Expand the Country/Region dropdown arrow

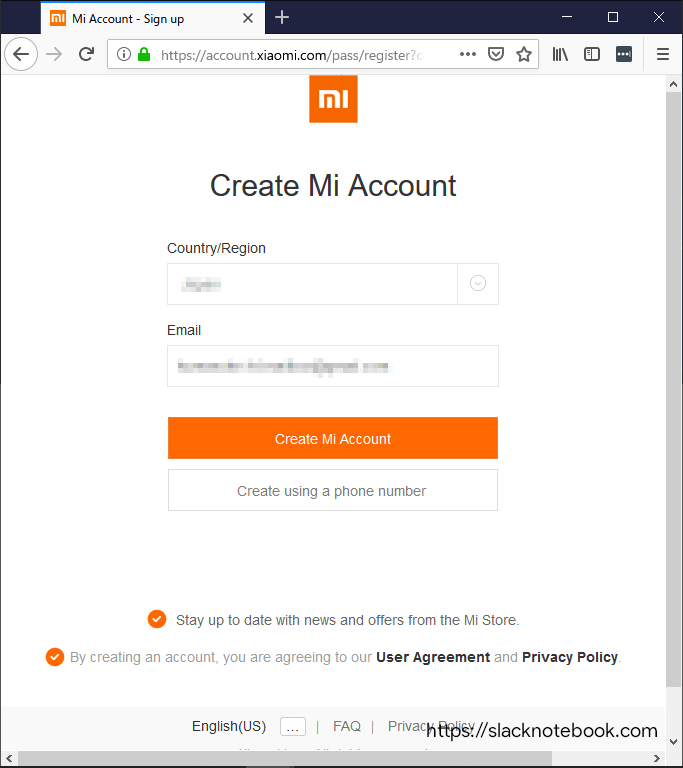click(478, 284)
